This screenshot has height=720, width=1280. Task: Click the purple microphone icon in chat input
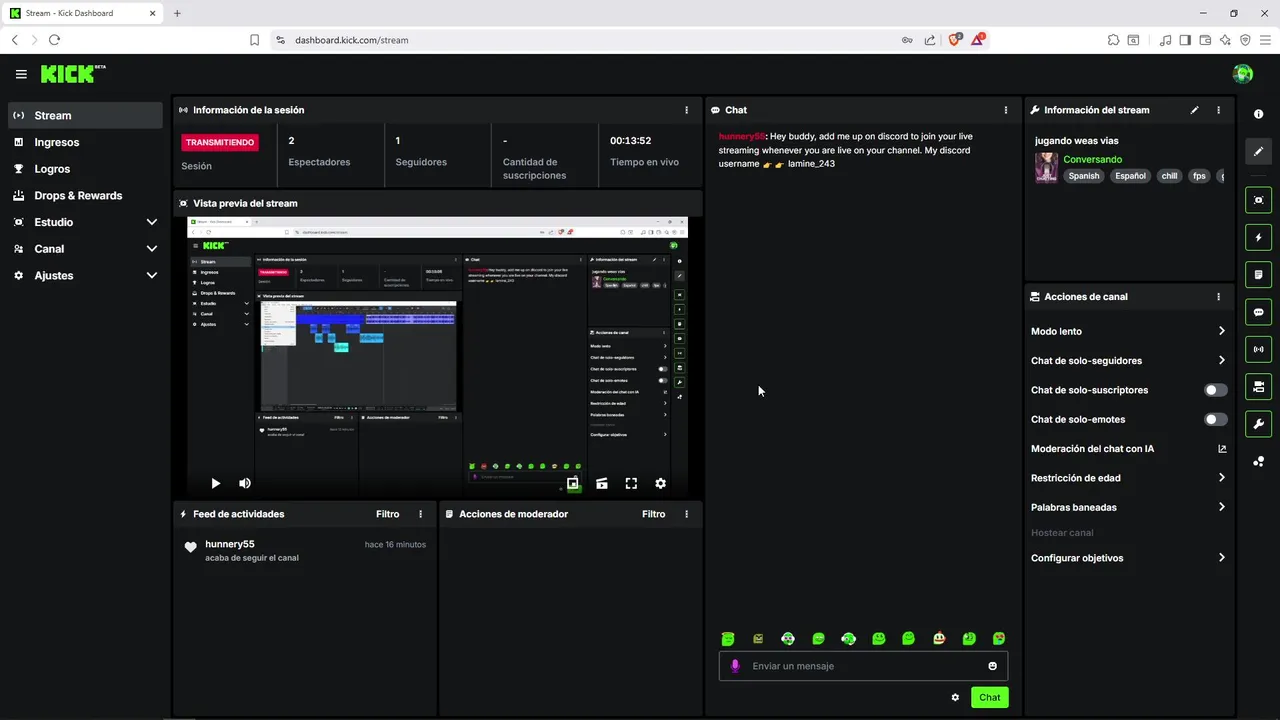tap(735, 666)
